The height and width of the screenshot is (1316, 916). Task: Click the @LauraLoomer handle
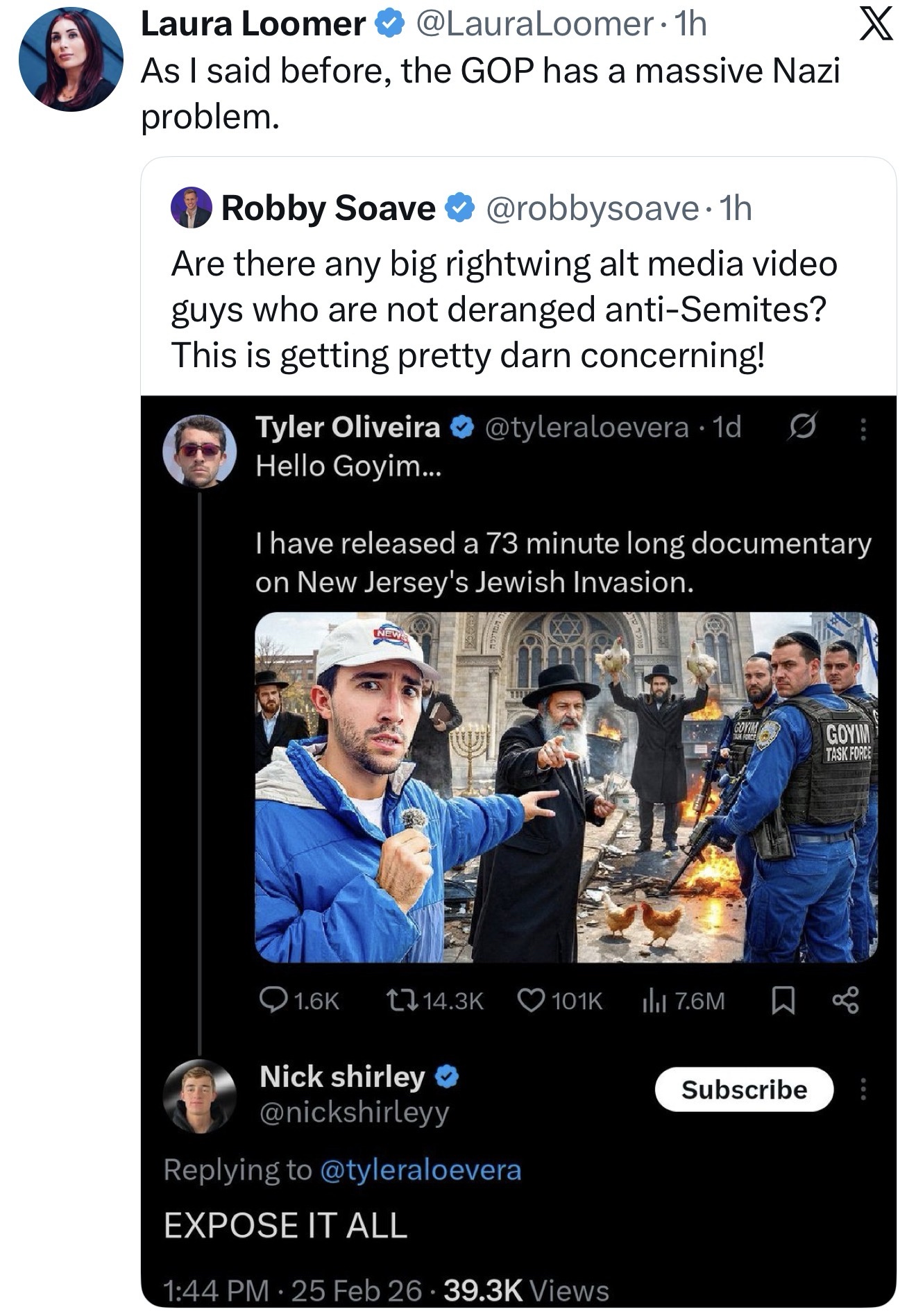pyautogui.click(x=534, y=25)
